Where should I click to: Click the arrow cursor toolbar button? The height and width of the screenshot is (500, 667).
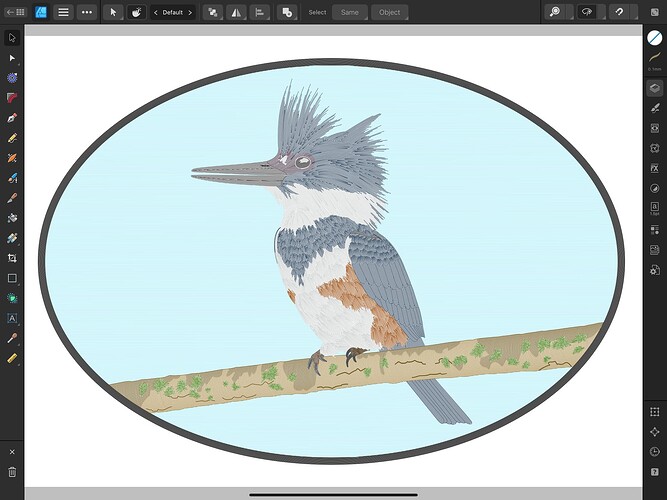pos(113,12)
